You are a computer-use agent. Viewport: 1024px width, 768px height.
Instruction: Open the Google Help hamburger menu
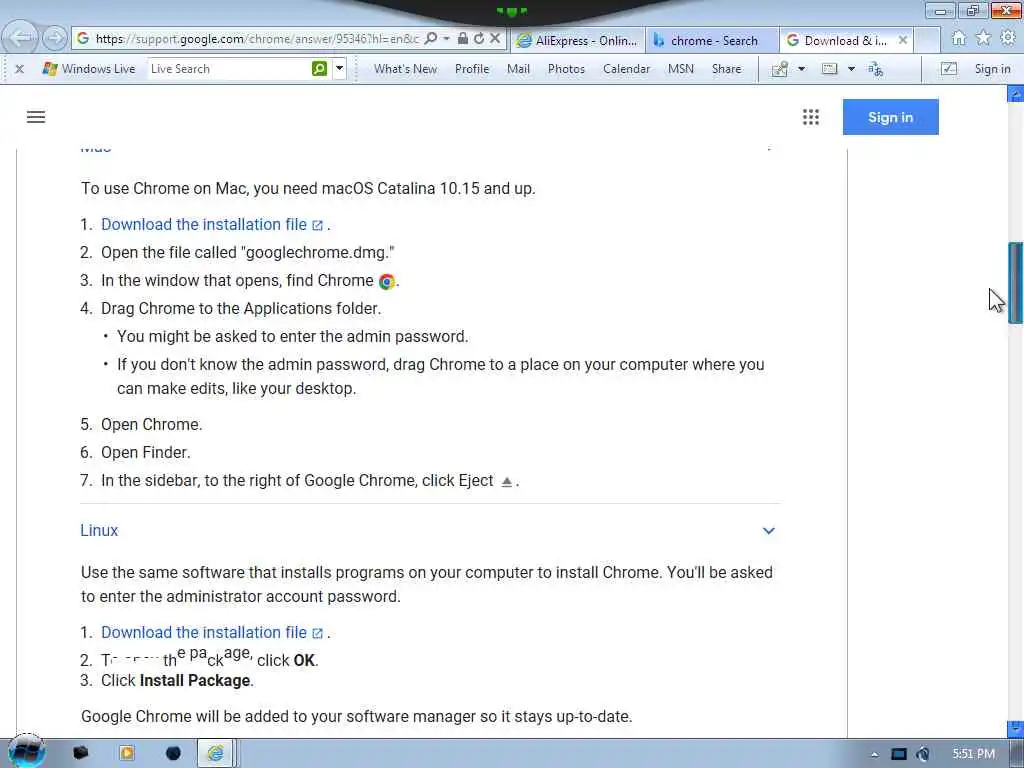pos(36,117)
